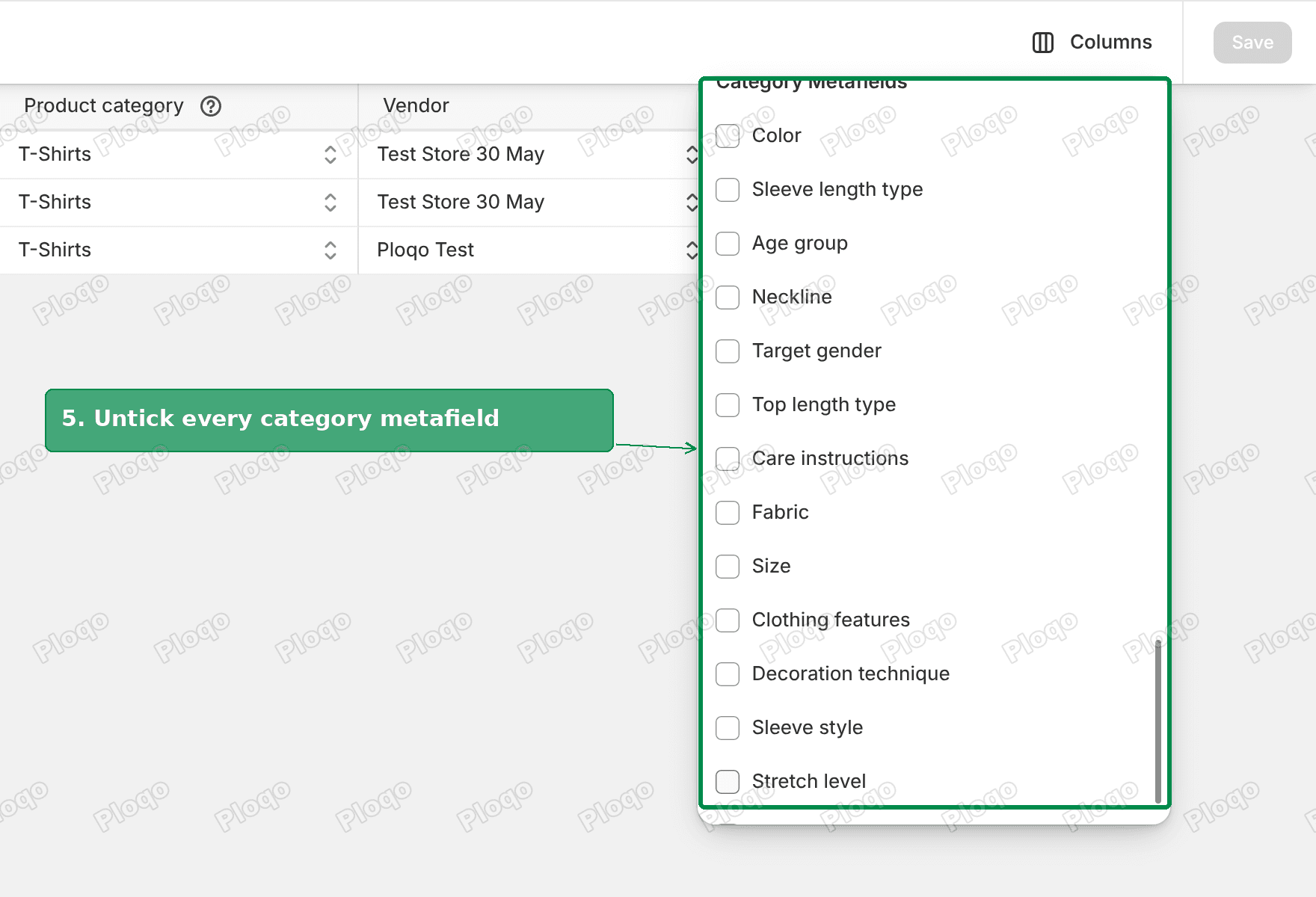Tick the Stretch level checkbox
This screenshot has height=897, width=1316.
click(728, 781)
